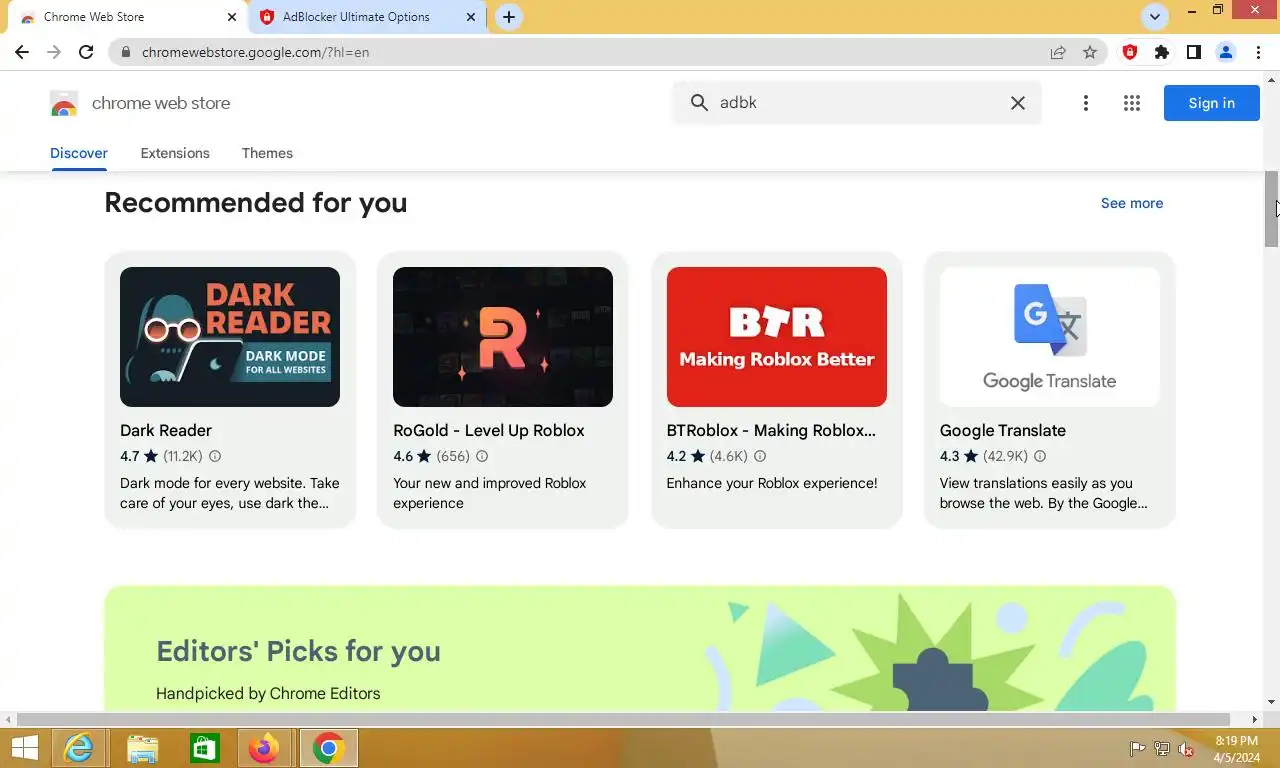This screenshot has height=768, width=1280.
Task: Click the horizontal scroll left arrow
Action: 9,719
